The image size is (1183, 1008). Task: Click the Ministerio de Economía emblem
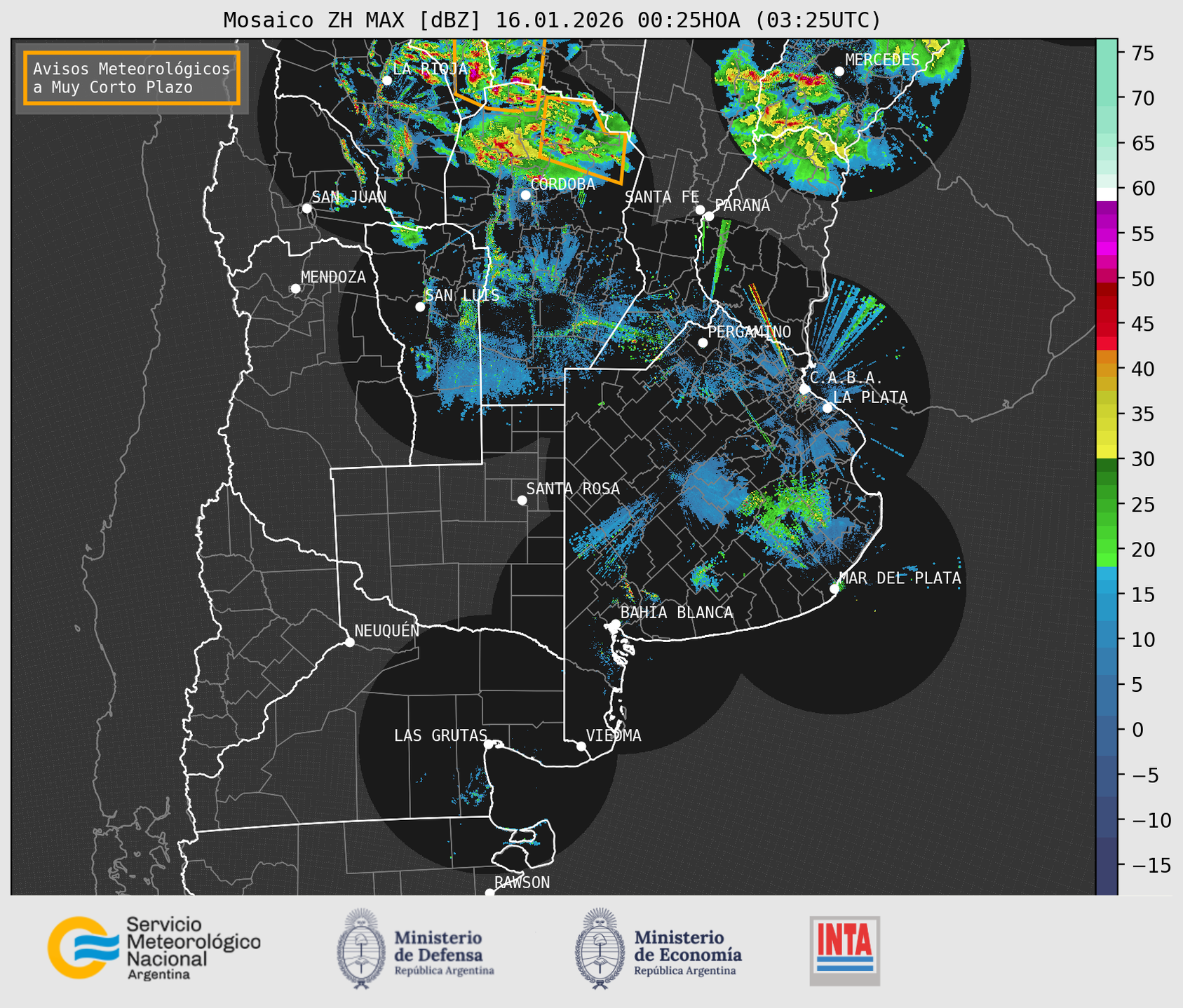coord(600,948)
